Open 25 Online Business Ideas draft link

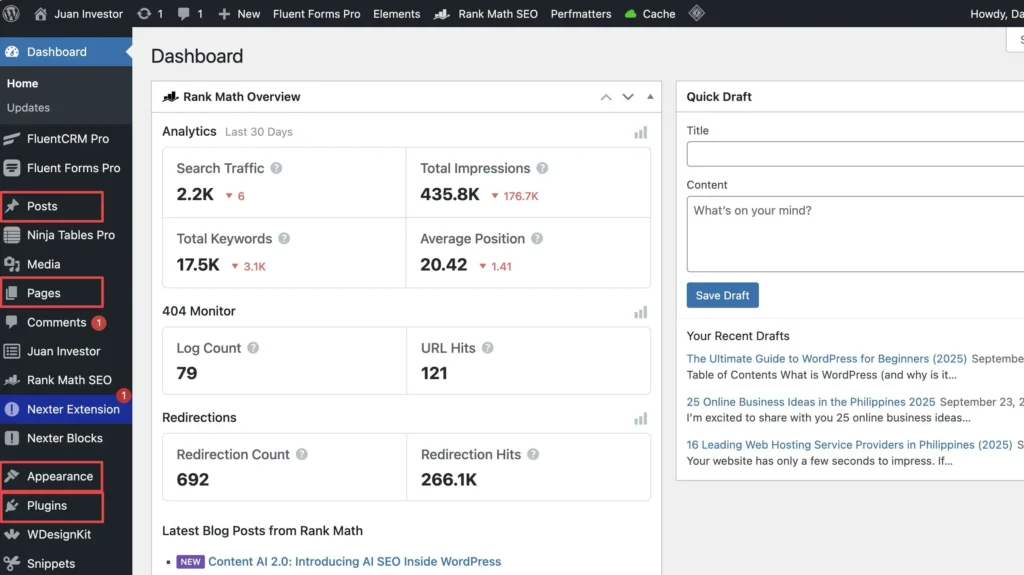[810, 402]
